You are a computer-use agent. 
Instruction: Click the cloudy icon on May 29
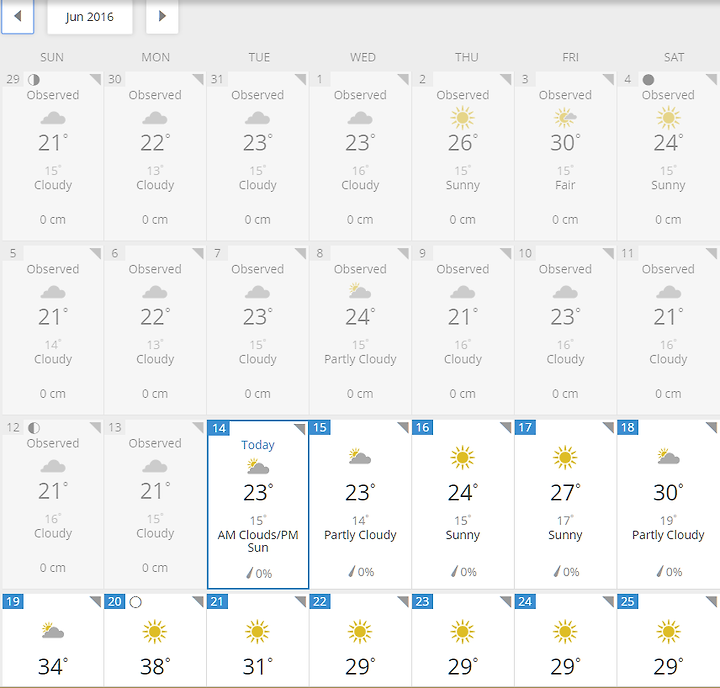[x=53, y=118]
